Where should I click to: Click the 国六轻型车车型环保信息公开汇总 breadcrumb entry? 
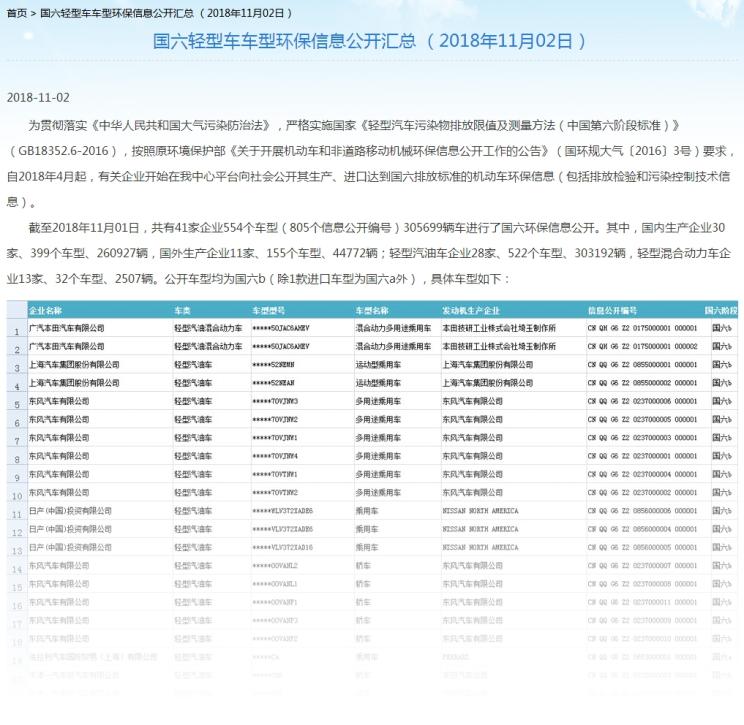[166, 13]
